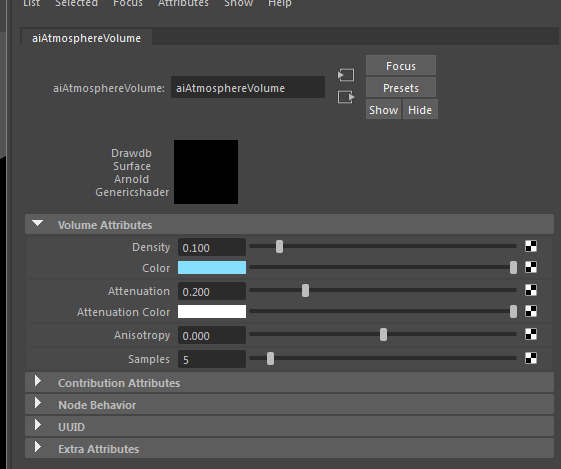Click the Attenuation value field 0.200
The height and width of the screenshot is (469, 561).
212,291
